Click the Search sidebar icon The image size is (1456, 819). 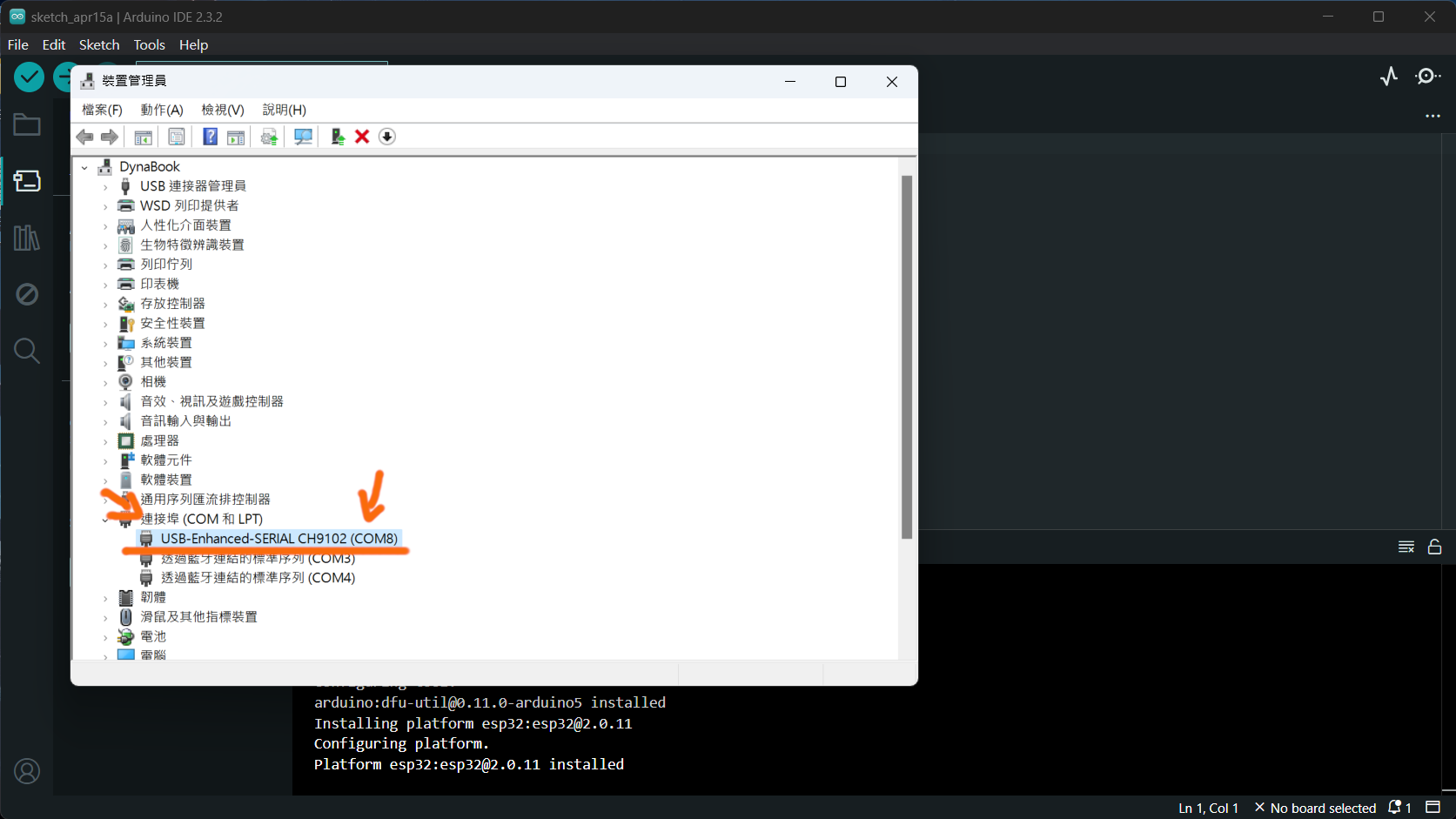coord(27,351)
